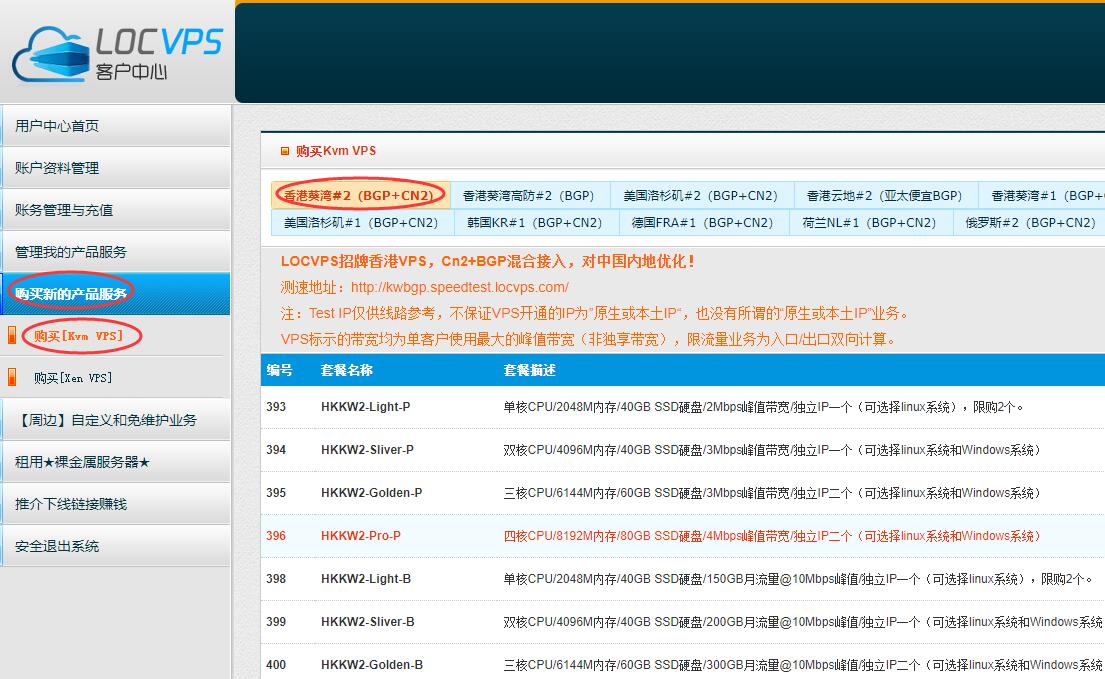This screenshot has height=679, width=1105.
Task: Open 管理我的产品服务
Action: pos(116,251)
